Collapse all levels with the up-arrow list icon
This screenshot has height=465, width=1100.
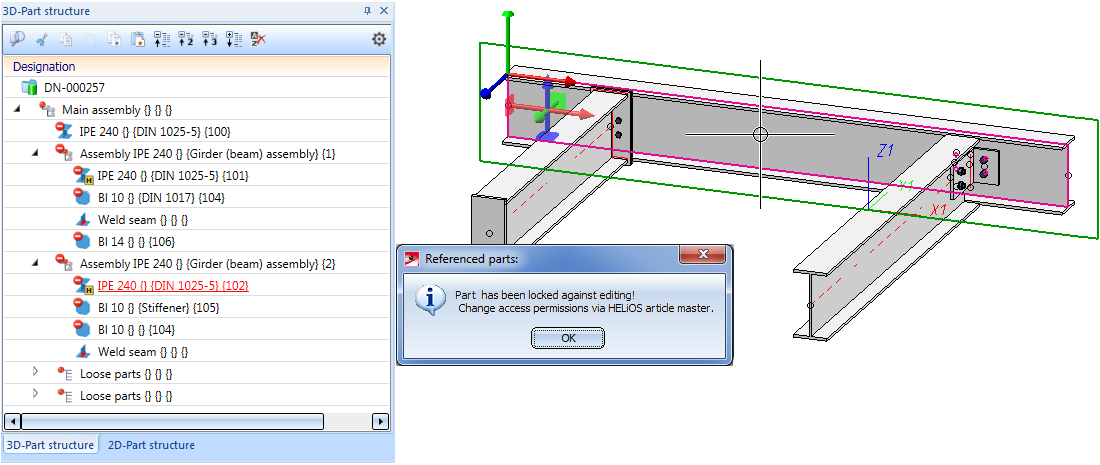(x=161, y=39)
